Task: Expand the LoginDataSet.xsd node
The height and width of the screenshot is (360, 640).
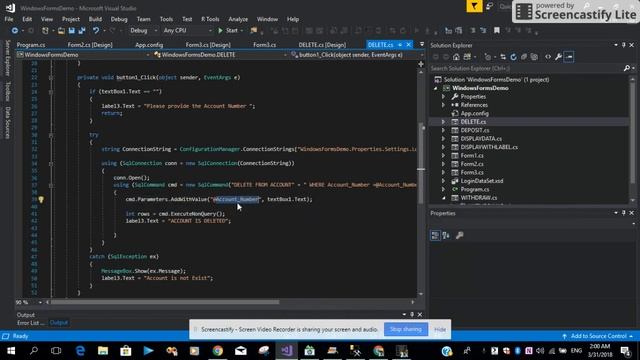Action: 444,181
